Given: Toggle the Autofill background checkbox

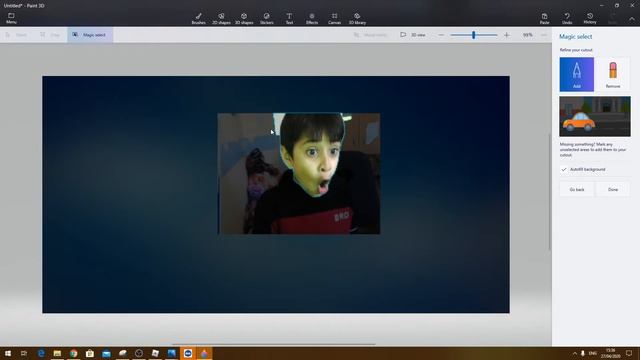Looking at the screenshot, I should click(564, 169).
